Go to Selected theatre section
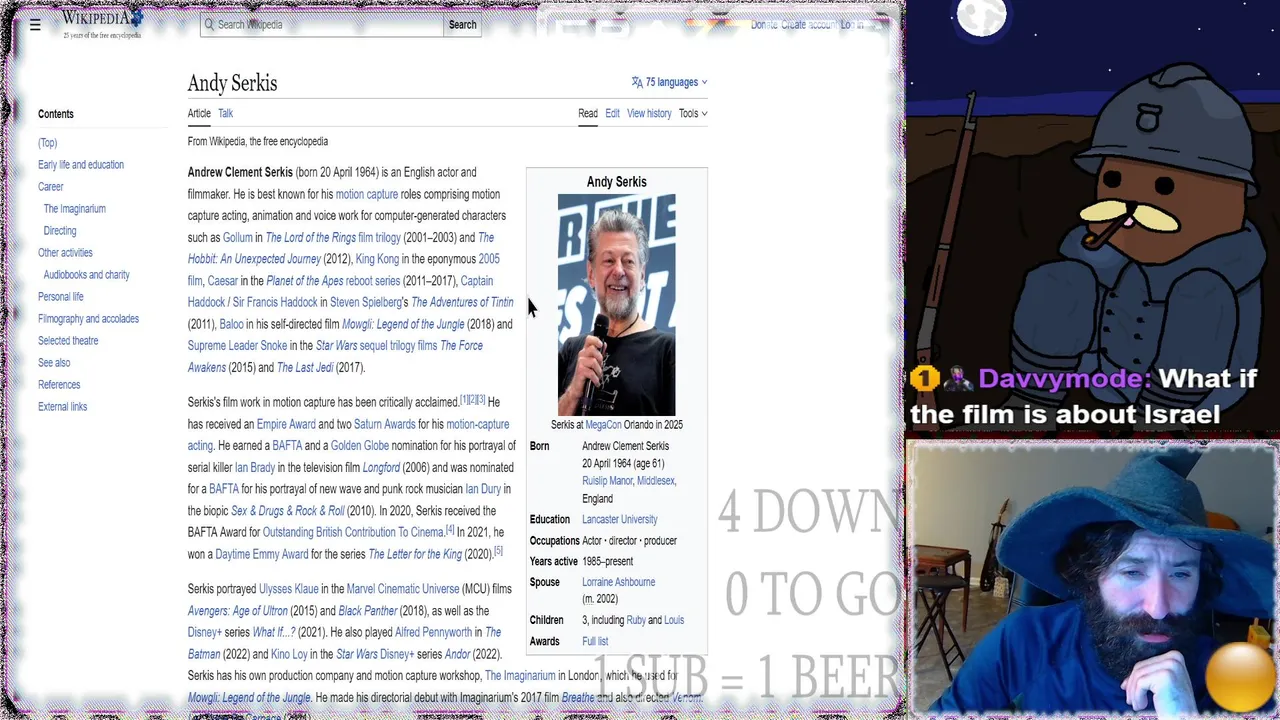This screenshot has height=720, width=1280. [68, 341]
